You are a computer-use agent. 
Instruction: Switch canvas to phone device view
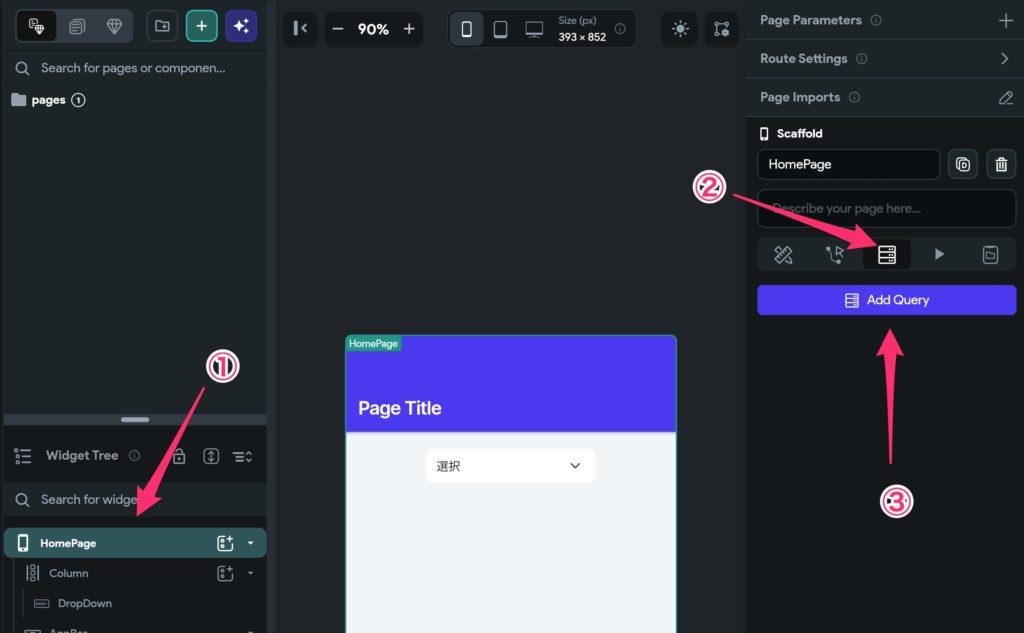466,29
